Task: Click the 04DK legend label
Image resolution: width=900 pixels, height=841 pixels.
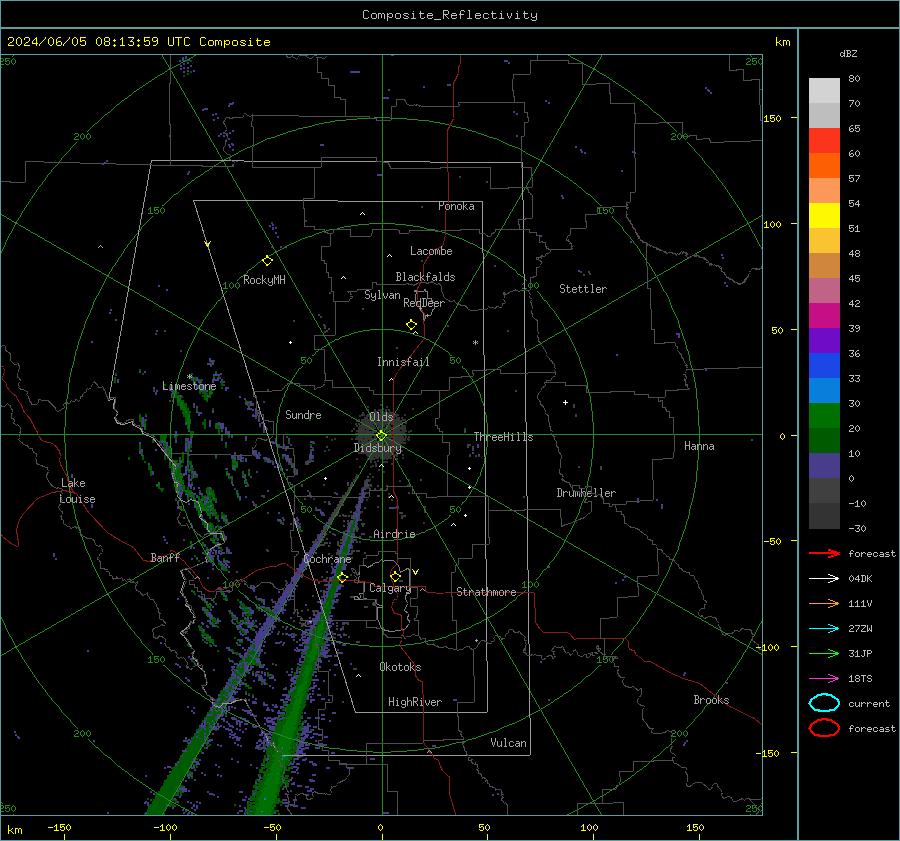Action: pos(860,578)
